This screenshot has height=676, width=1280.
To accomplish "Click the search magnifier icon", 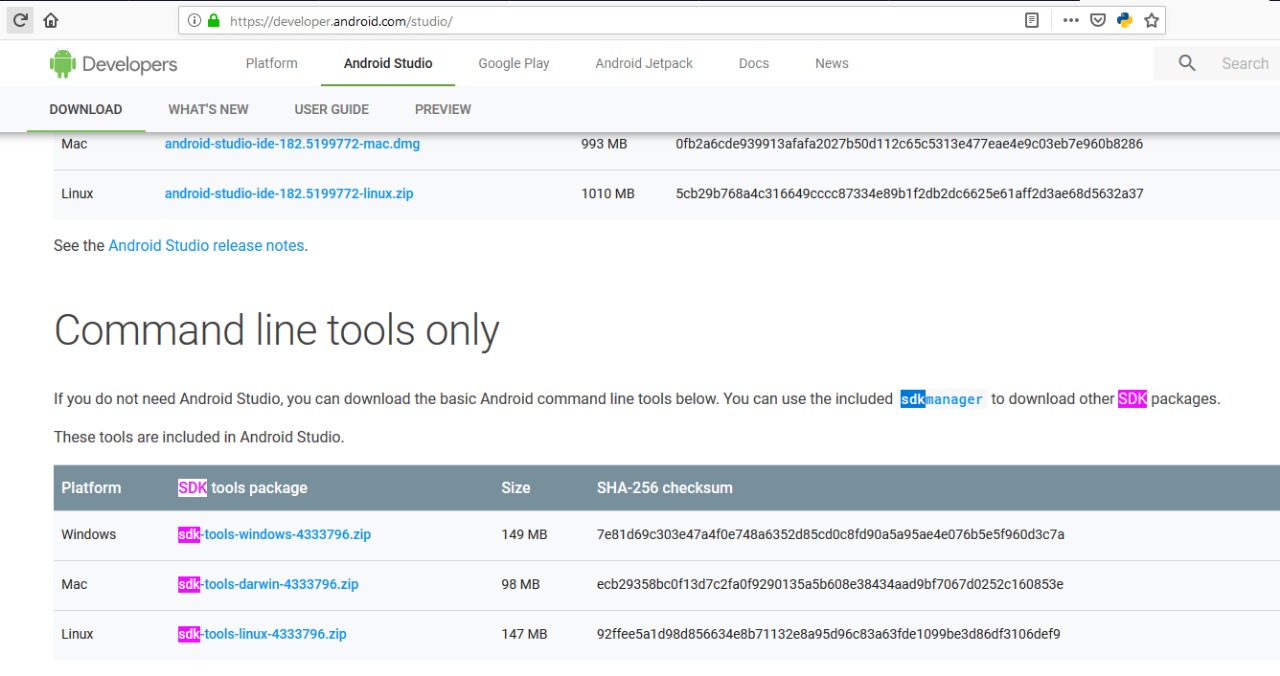I will (1187, 63).
